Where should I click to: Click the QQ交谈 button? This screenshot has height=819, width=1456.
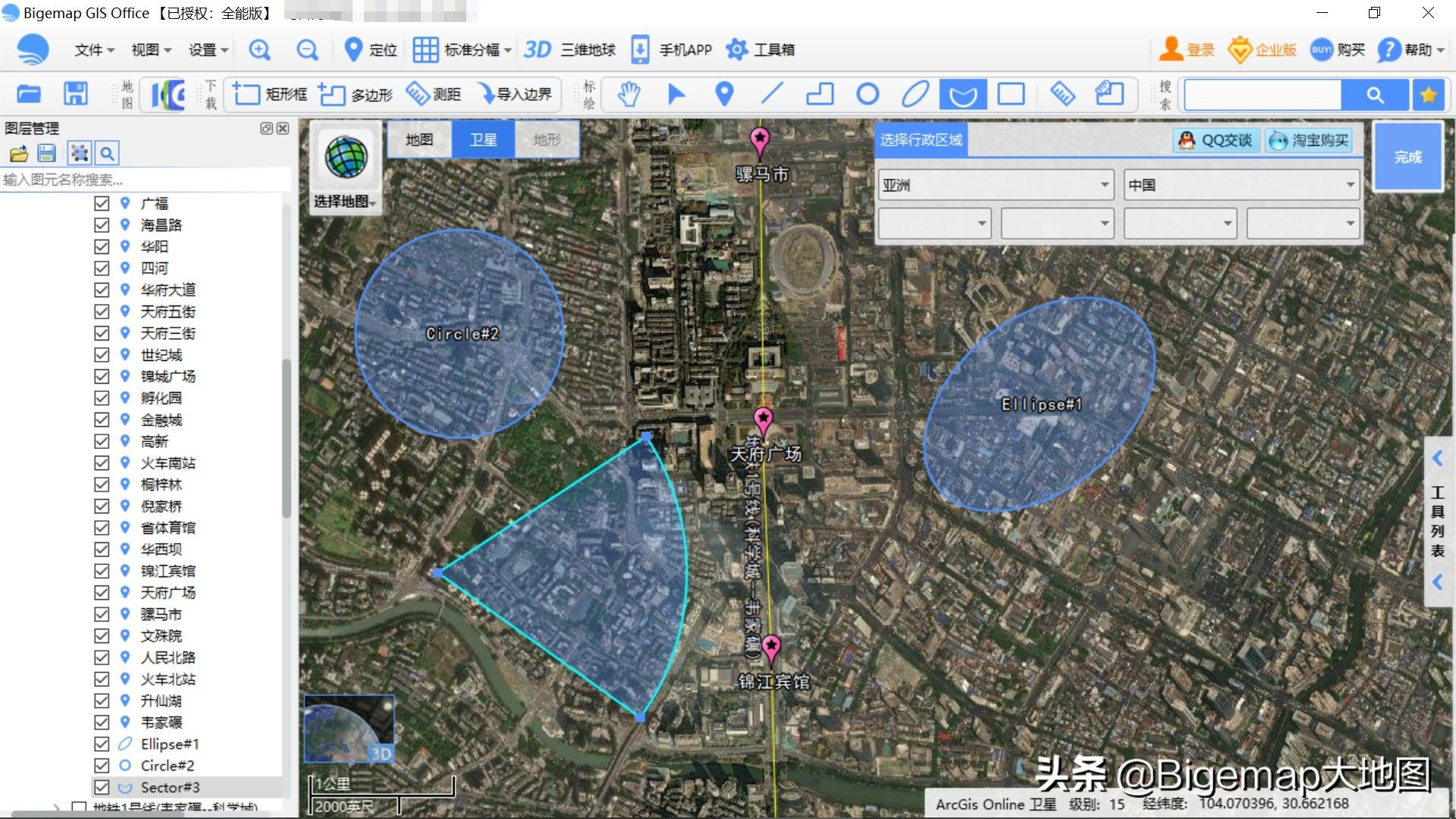[x=1214, y=140]
